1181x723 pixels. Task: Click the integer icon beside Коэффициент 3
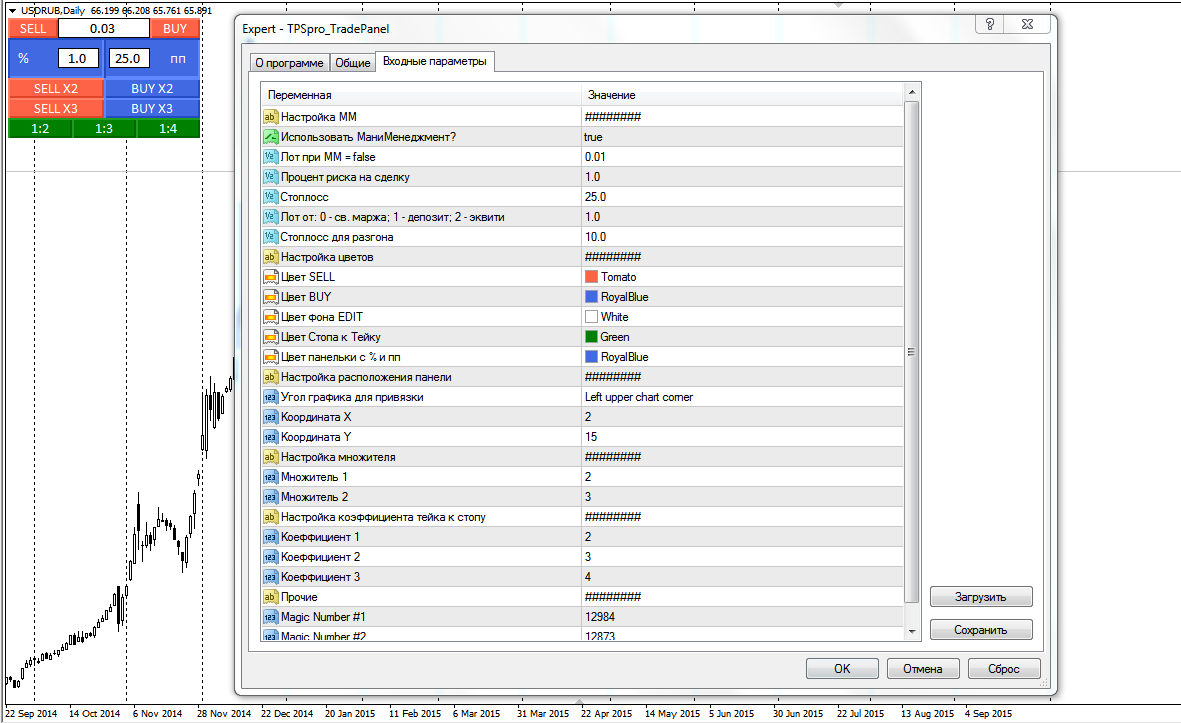[x=270, y=577]
